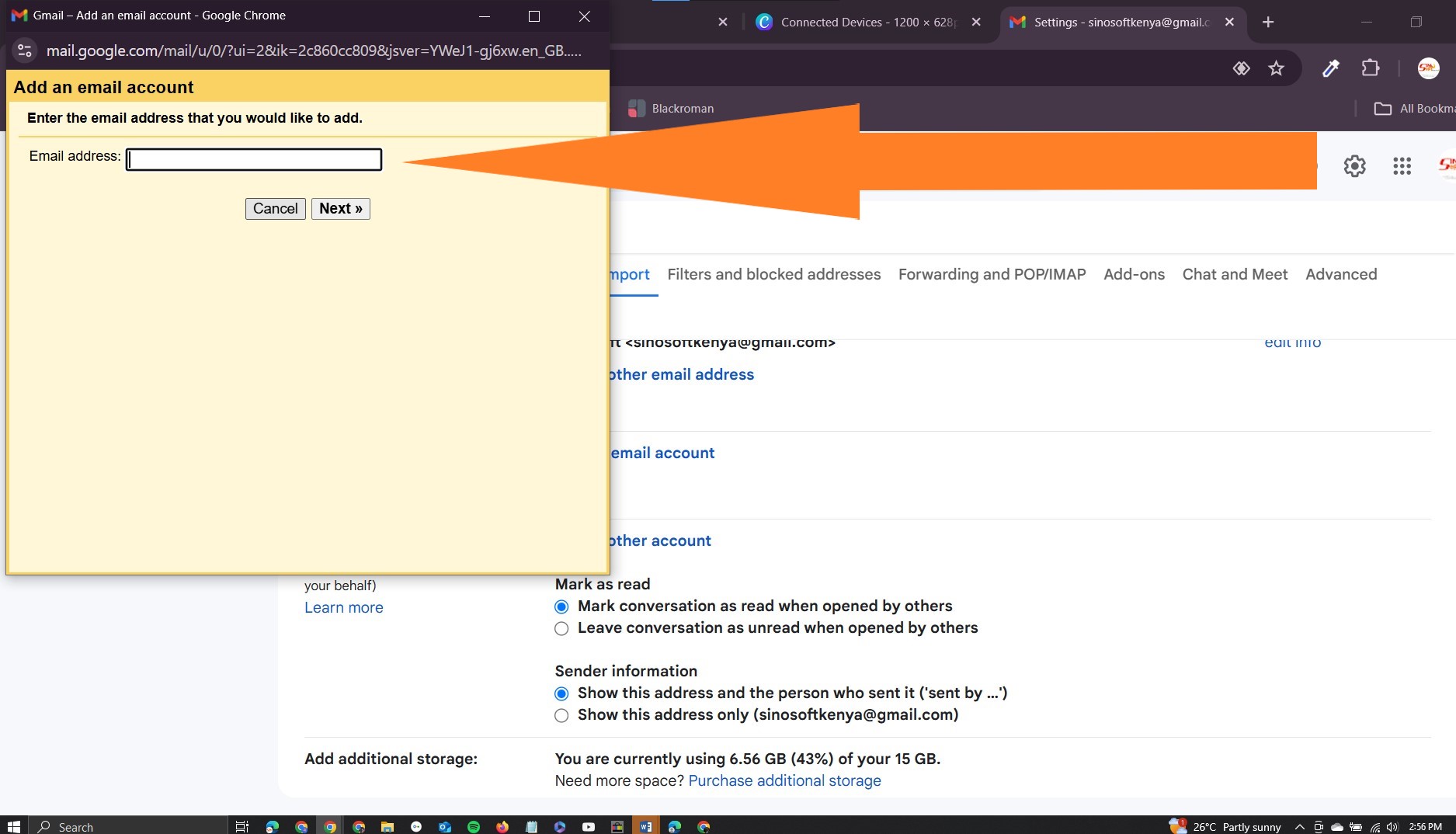Switch to Forwarding and POP/IMAP tab
This screenshot has width=1456, height=834.
(x=992, y=274)
